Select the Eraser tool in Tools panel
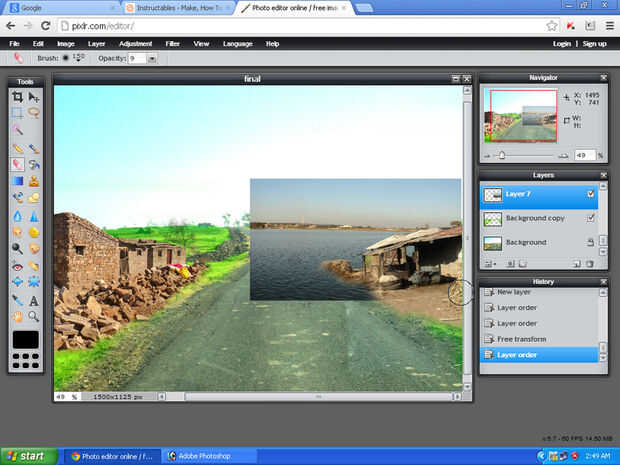 point(17,164)
